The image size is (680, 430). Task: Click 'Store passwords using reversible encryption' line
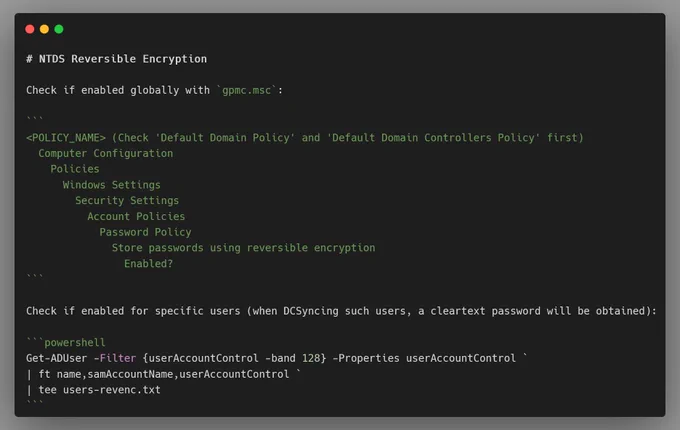point(244,248)
